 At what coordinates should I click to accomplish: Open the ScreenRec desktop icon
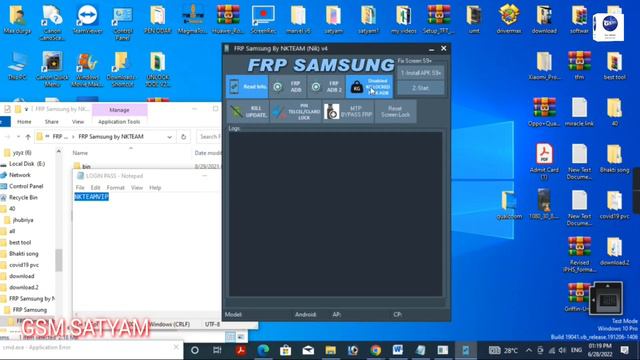tap(263, 19)
